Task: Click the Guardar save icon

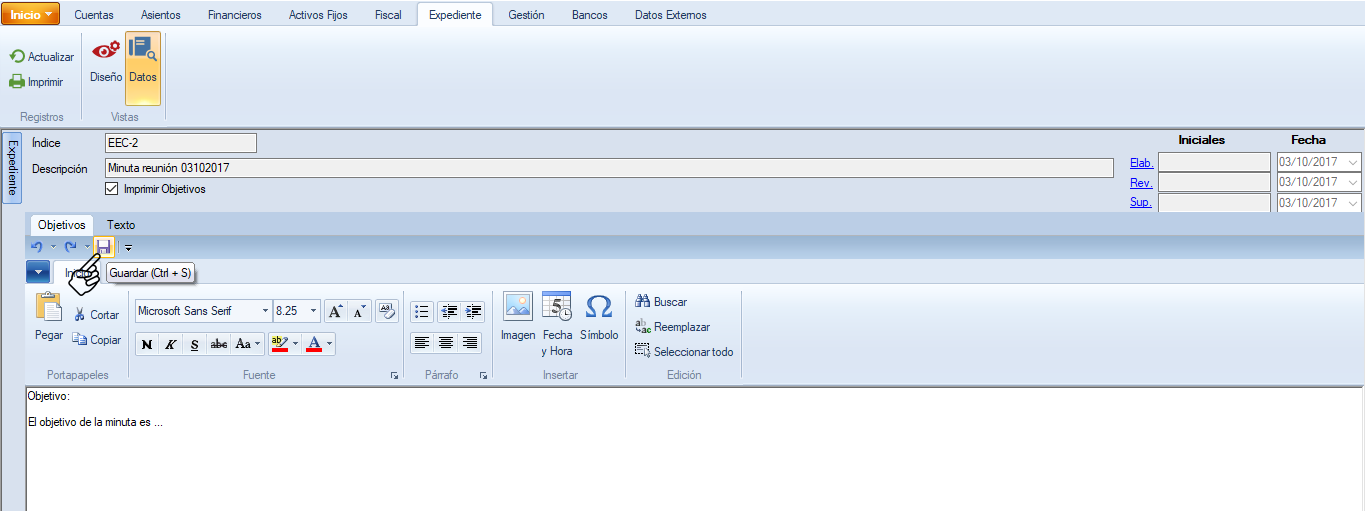Action: (x=104, y=246)
